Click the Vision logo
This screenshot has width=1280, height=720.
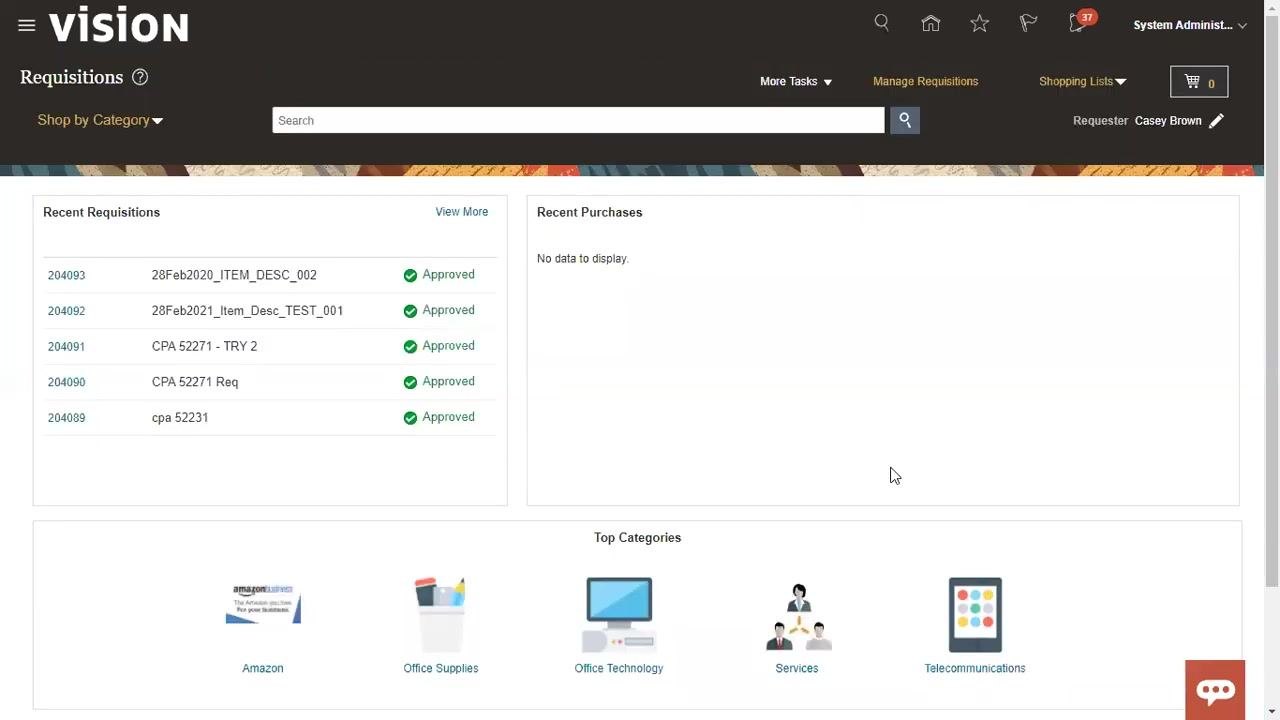[119, 25]
